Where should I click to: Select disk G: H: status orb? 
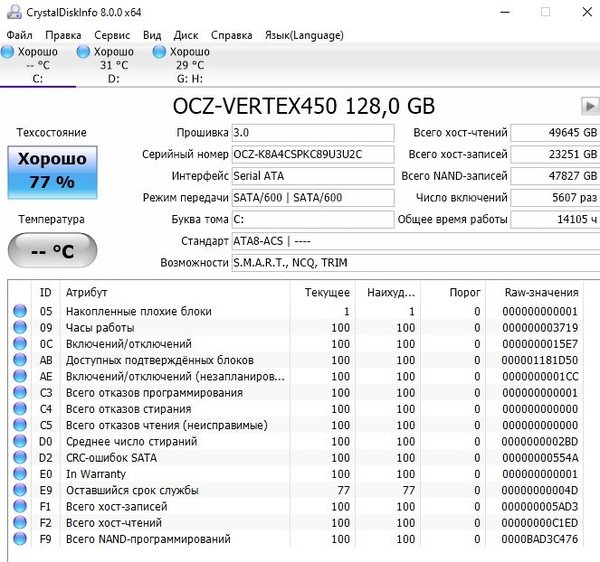160,52
